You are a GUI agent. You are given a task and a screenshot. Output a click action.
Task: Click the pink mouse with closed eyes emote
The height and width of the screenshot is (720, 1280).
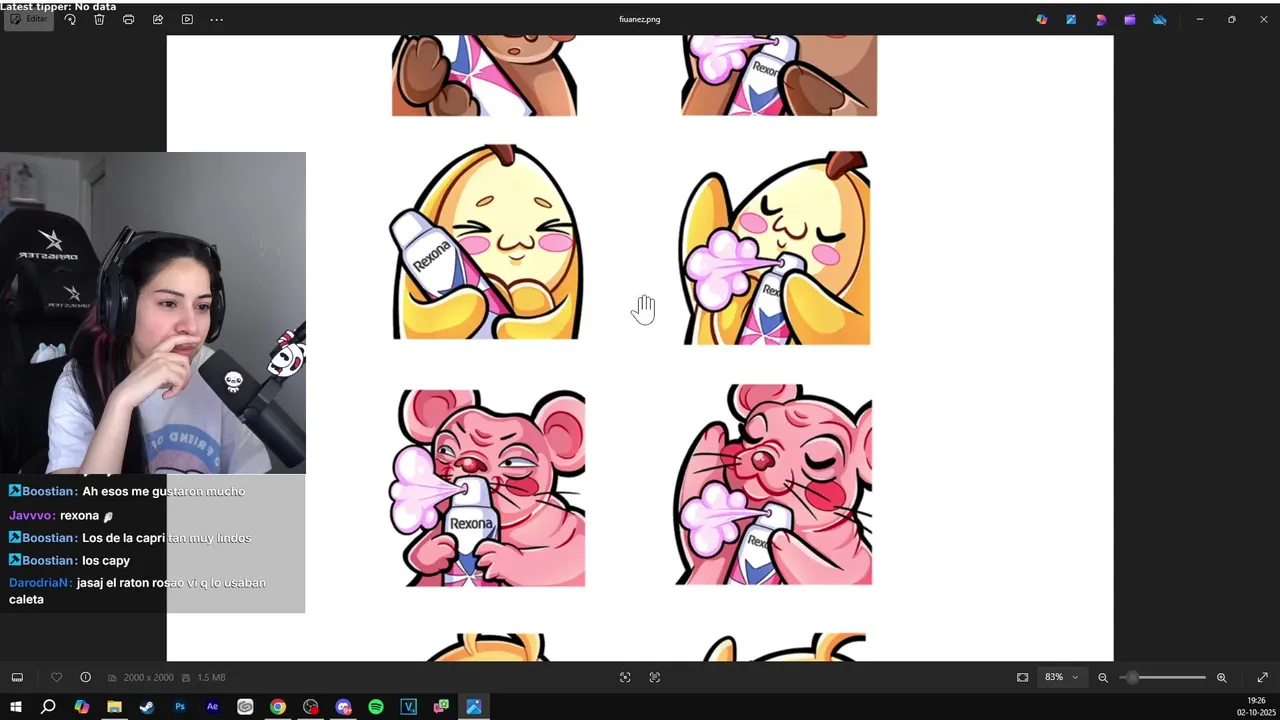click(x=773, y=484)
